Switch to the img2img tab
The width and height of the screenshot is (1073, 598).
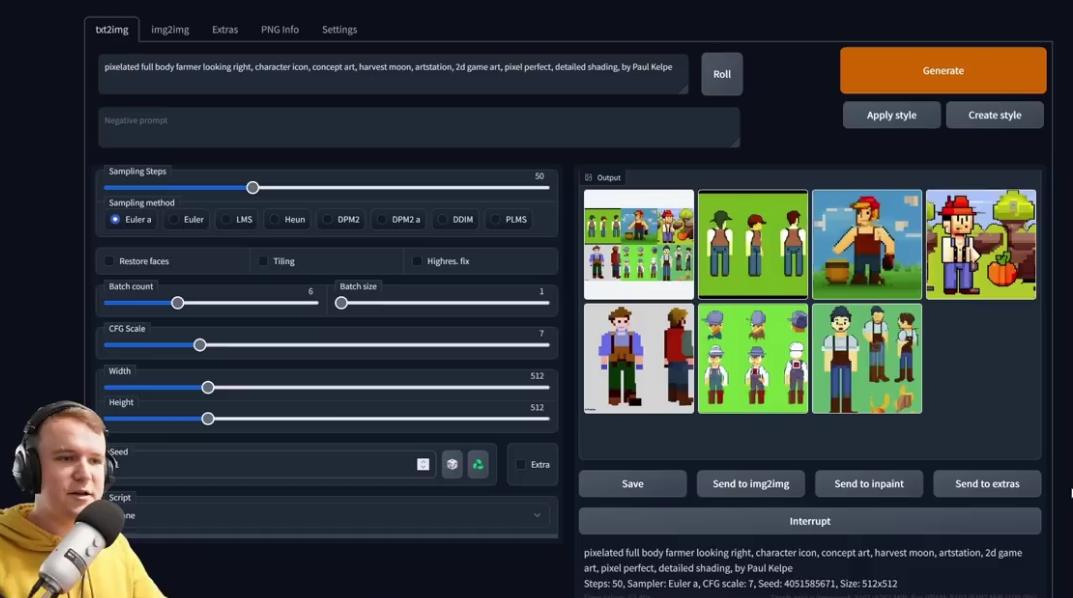tap(170, 29)
